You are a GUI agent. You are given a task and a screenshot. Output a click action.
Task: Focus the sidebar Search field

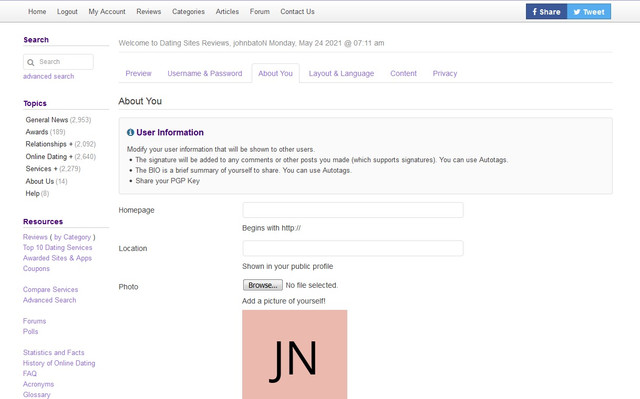pyautogui.click(x=58, y=62)
